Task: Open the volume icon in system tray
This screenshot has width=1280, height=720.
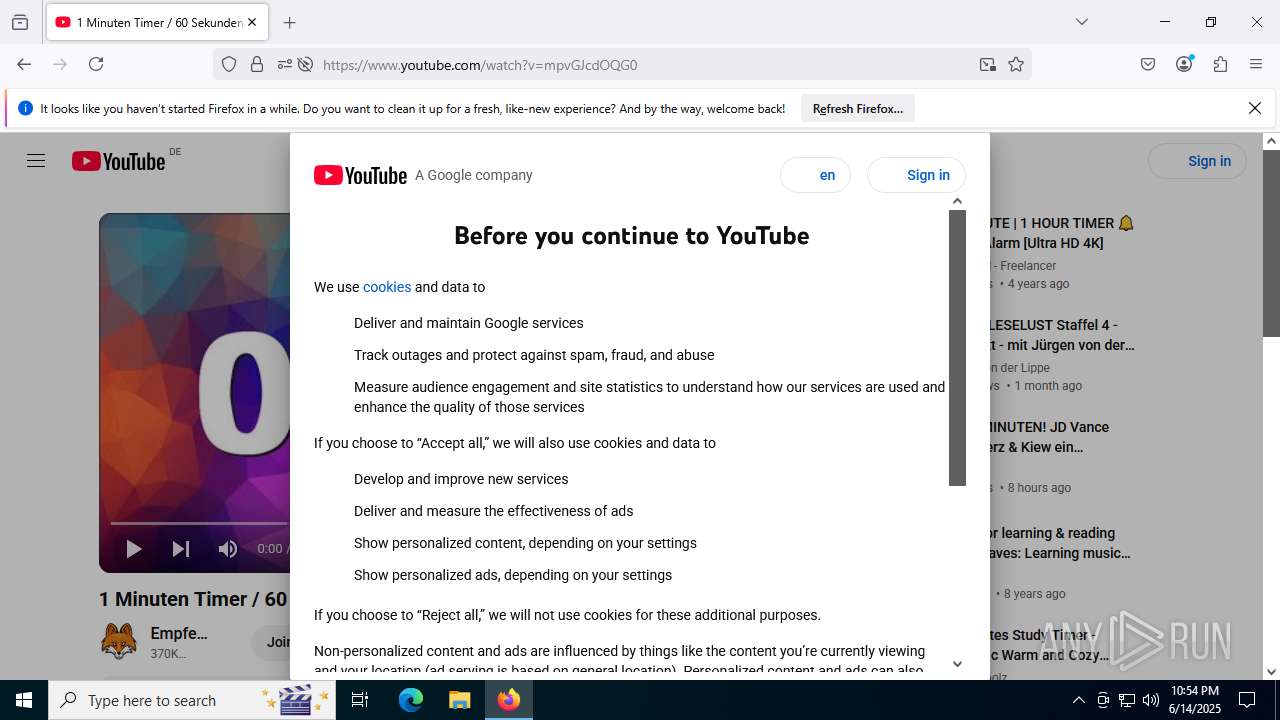Action: pyautogui.click(x=1151, y=700)
